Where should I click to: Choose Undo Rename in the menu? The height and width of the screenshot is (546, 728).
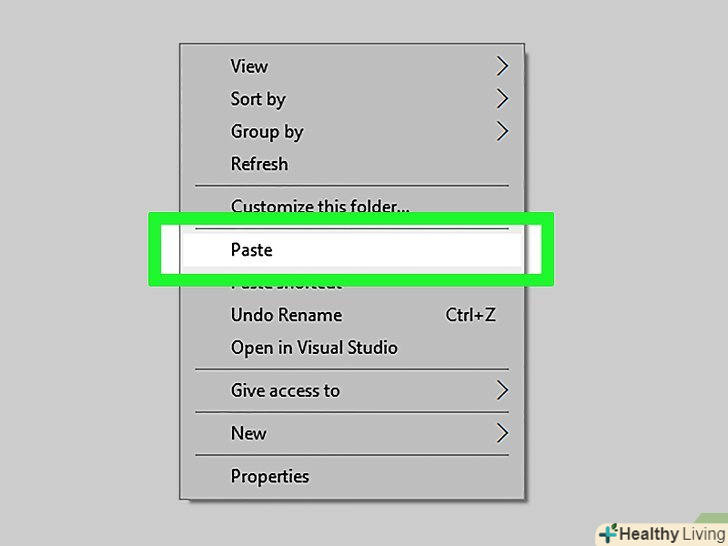tap(286, 315)
